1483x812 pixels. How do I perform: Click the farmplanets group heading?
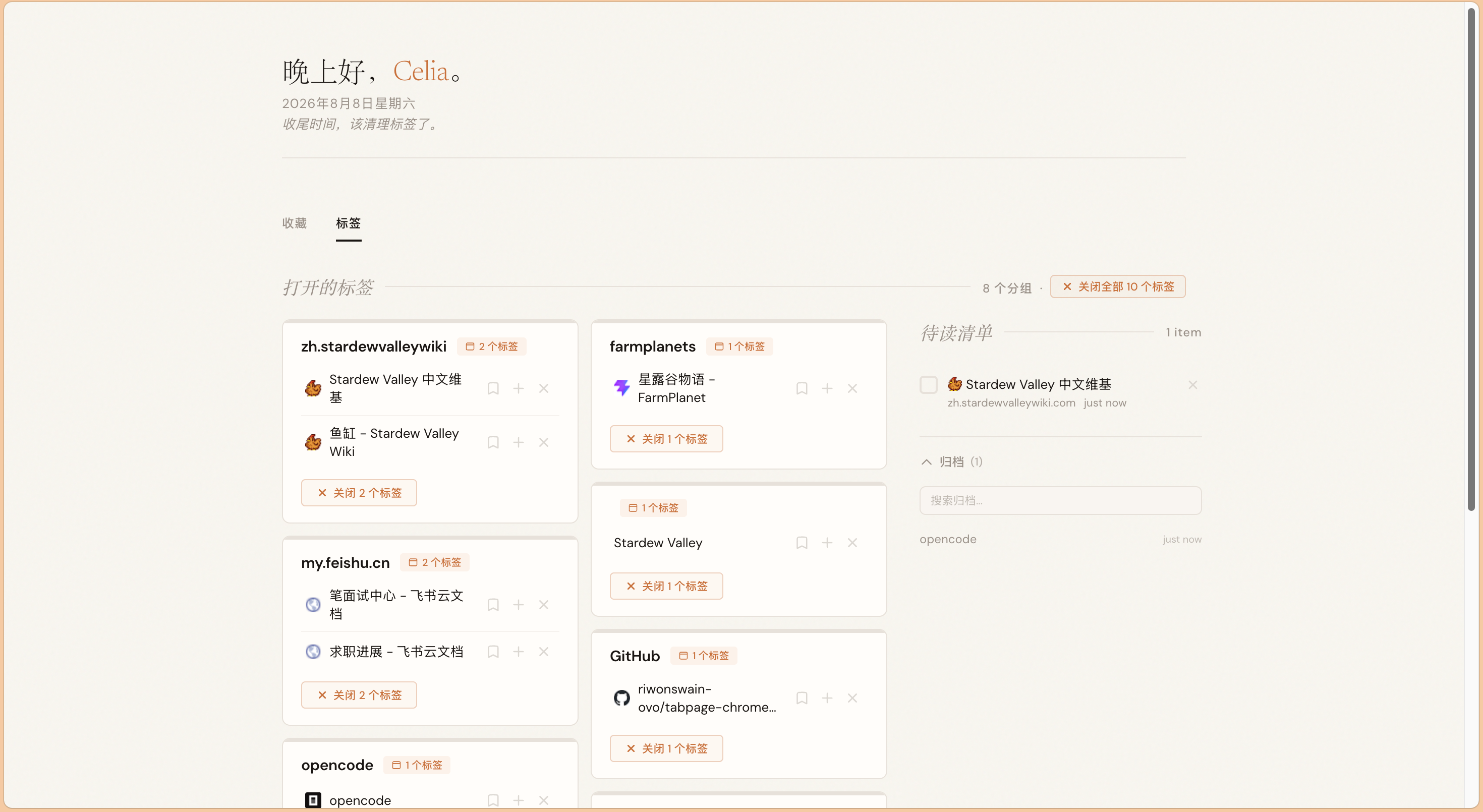point(652,346)
